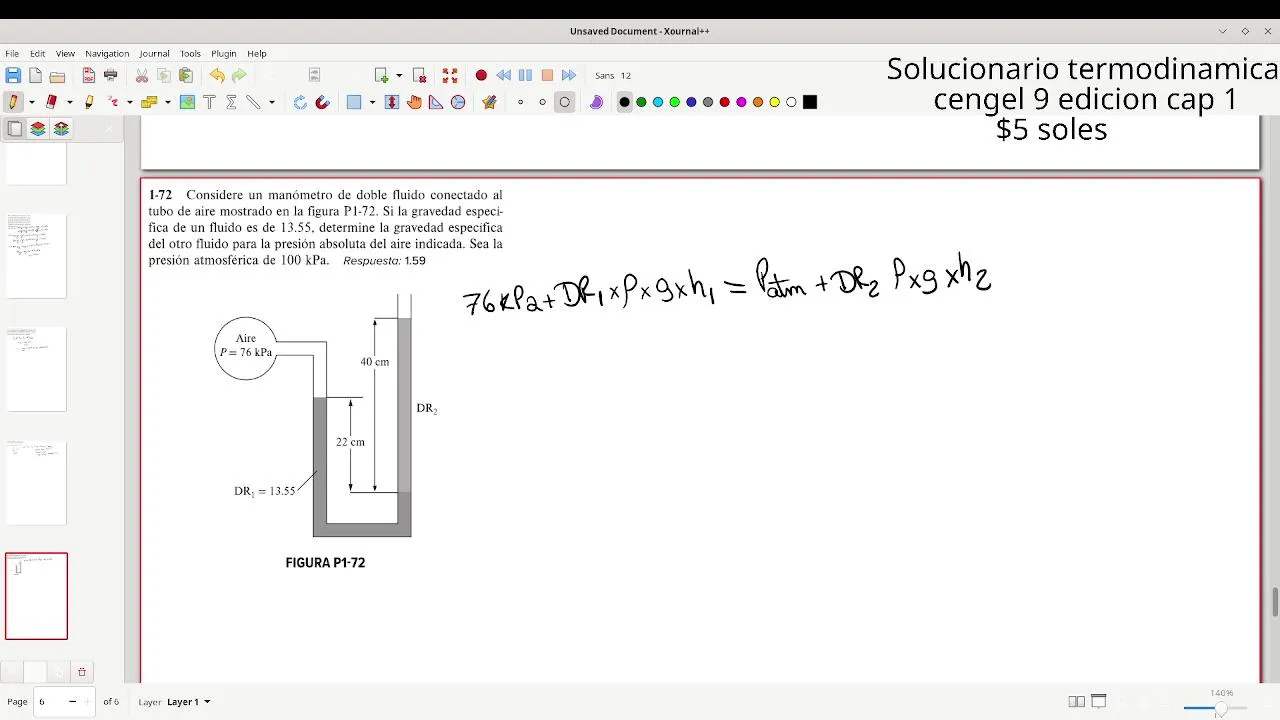1280x720 pixels.
Task: Start audio recording with the red dot
Action: 481,75
